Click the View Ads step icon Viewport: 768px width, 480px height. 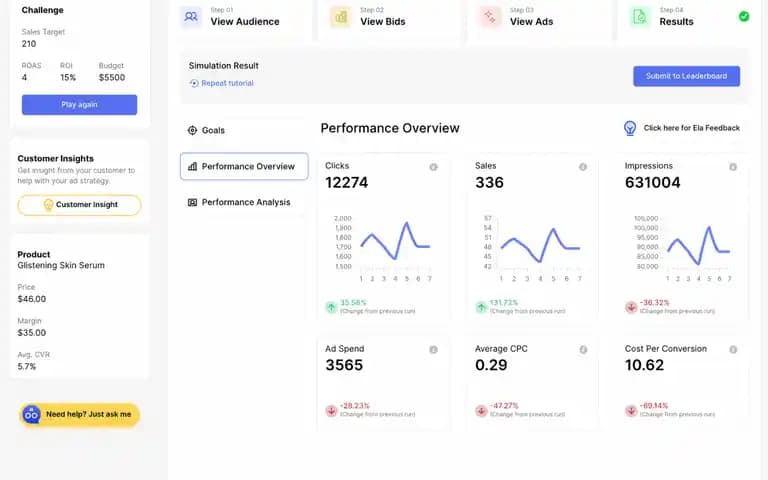(x=490, y=17)
